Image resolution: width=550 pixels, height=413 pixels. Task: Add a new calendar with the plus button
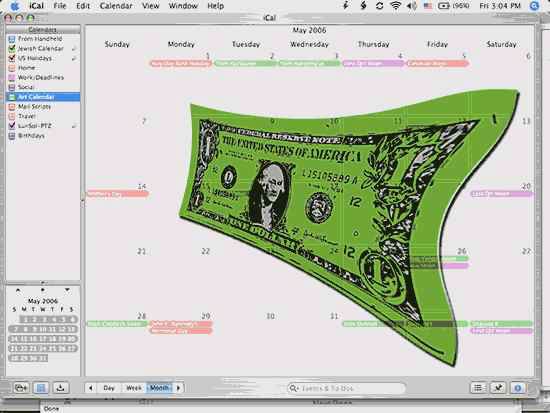click(x=21, y=388)
